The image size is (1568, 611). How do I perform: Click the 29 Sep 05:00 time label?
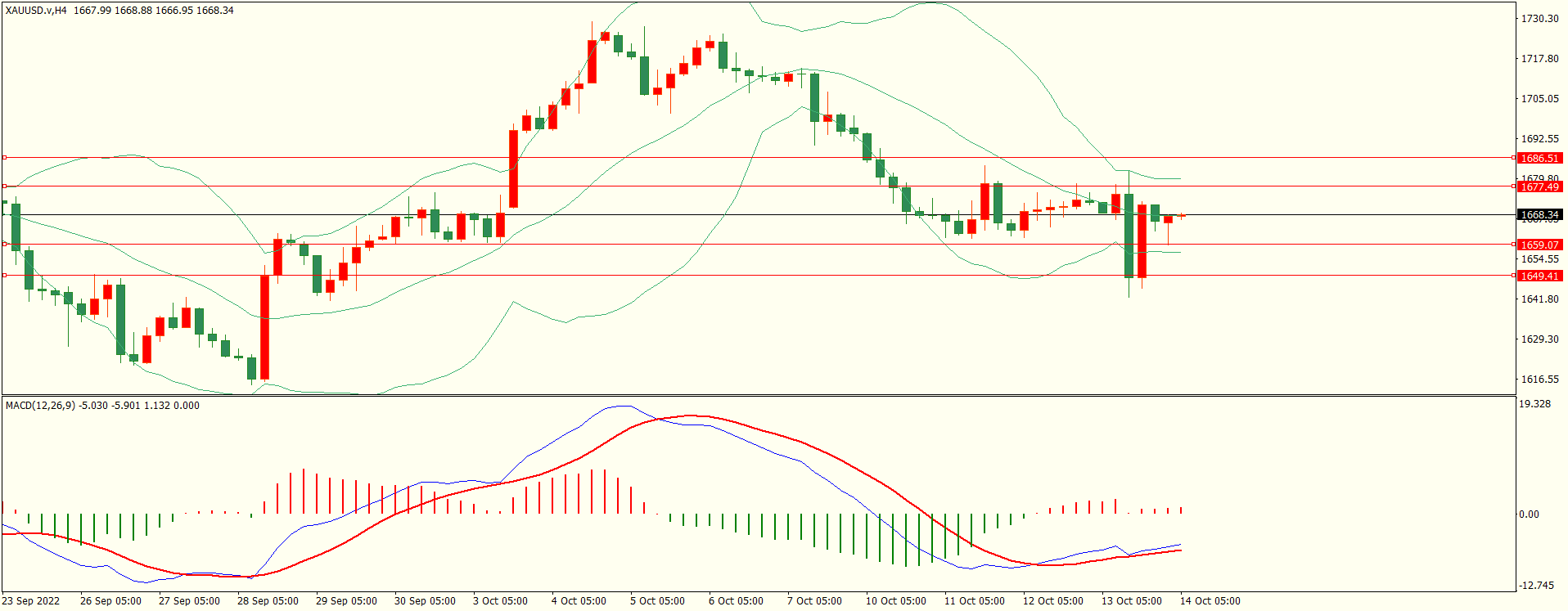pos(346,600)
